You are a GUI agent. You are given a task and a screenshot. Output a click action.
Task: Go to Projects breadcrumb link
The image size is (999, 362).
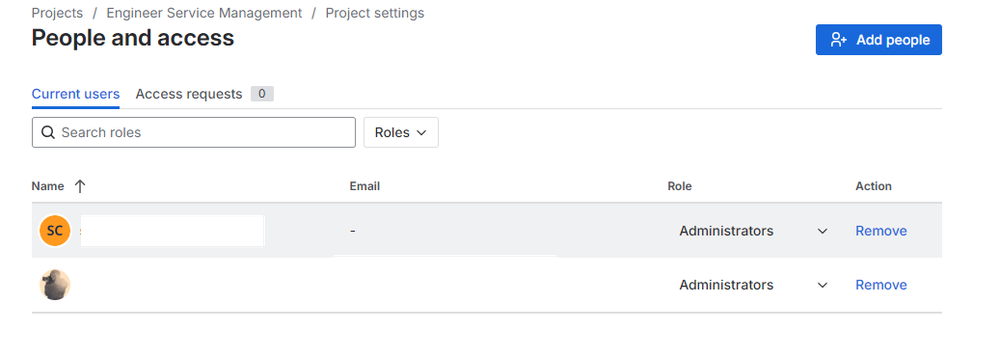click(x=57, y=13)
